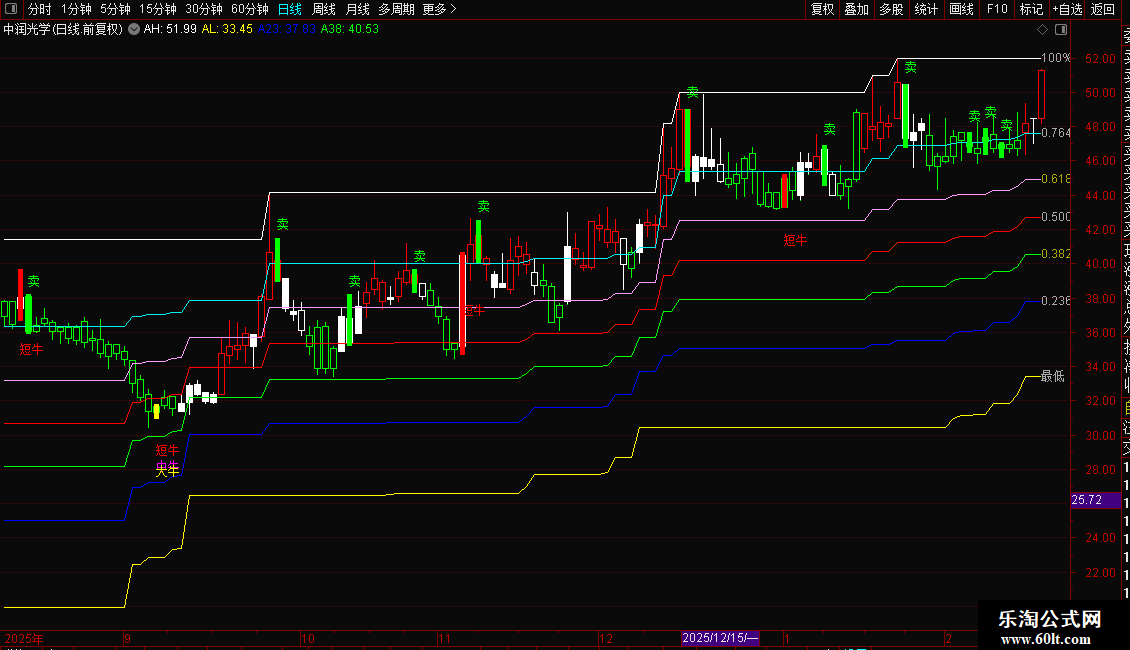Screen dimensions: 1130x650
Task: Click the diamond icon above the chart
Action: tap(1042, 30)
